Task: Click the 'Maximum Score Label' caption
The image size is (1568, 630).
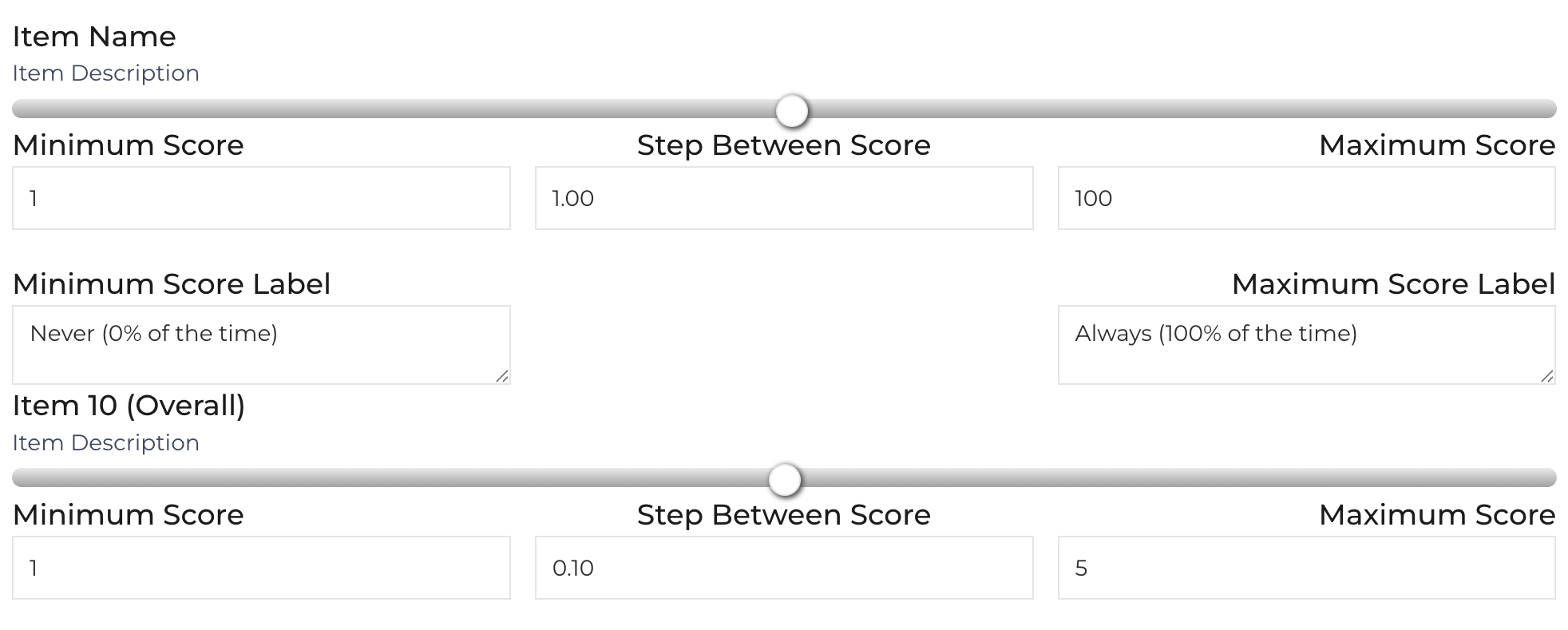Action: click(1393, 284)
